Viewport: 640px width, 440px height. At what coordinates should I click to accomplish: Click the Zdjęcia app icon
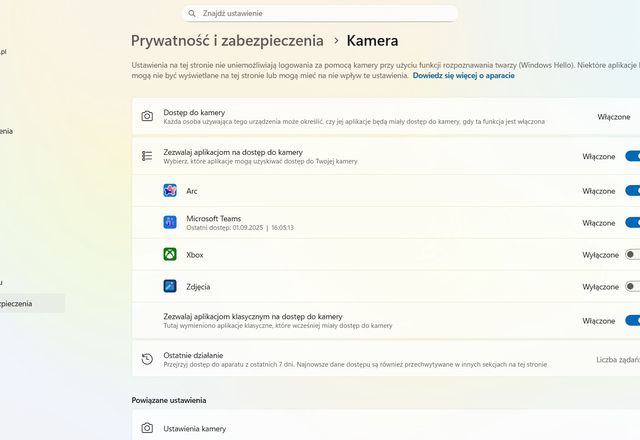[x=170, y=286]
